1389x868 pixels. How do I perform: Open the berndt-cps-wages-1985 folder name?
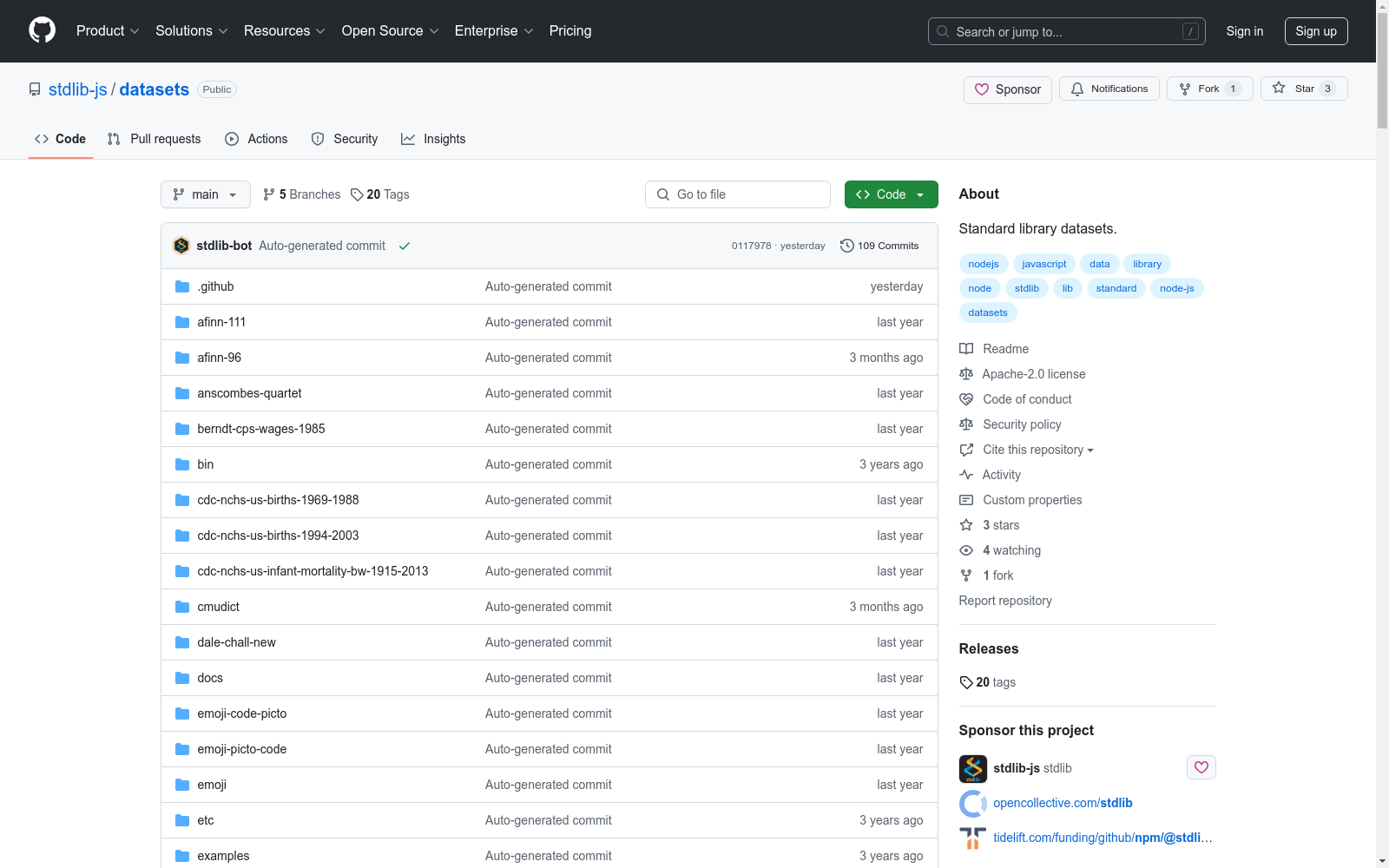click(x=261, y=429)
